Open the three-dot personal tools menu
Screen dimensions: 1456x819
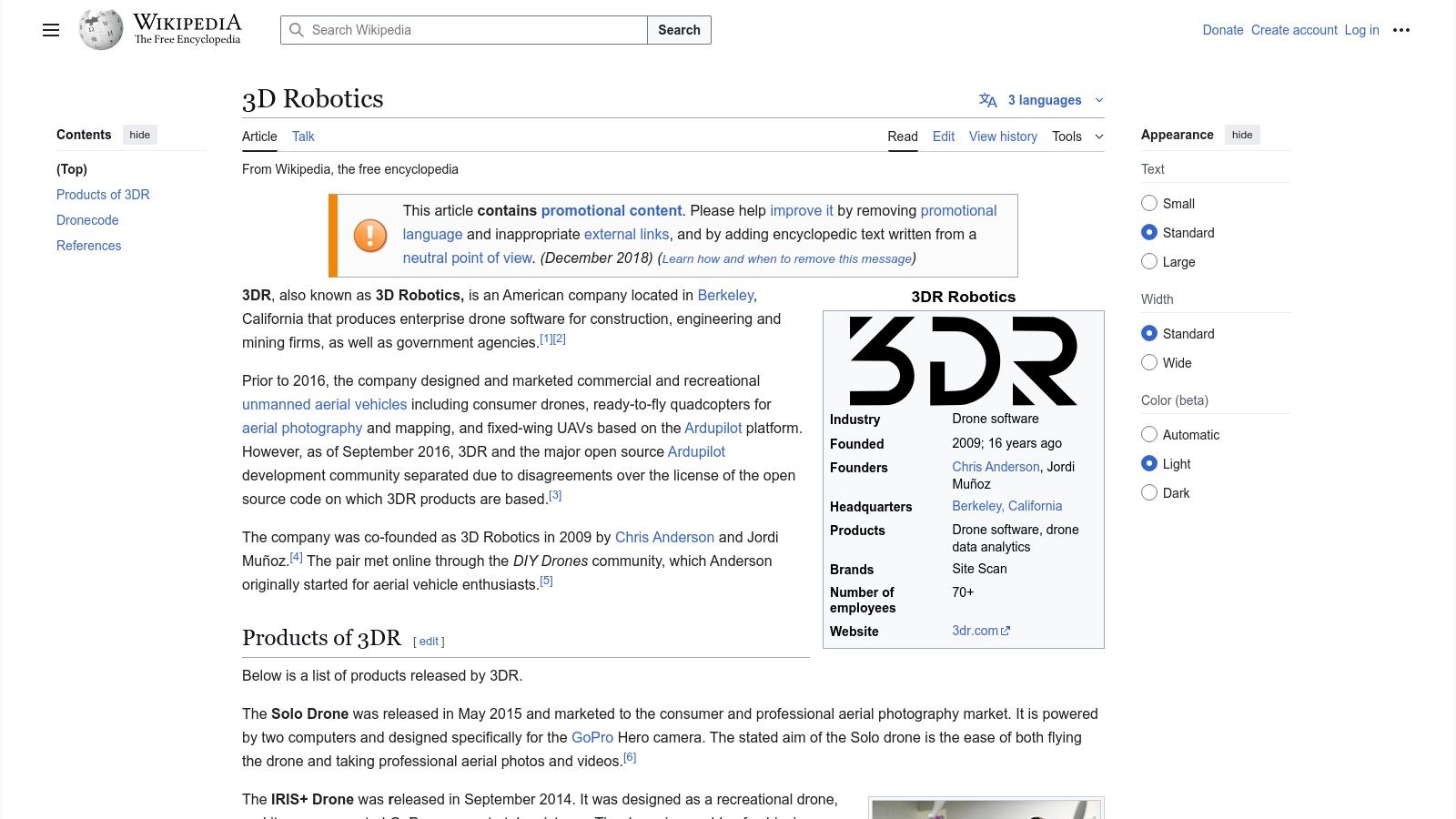coord(1401,30)
